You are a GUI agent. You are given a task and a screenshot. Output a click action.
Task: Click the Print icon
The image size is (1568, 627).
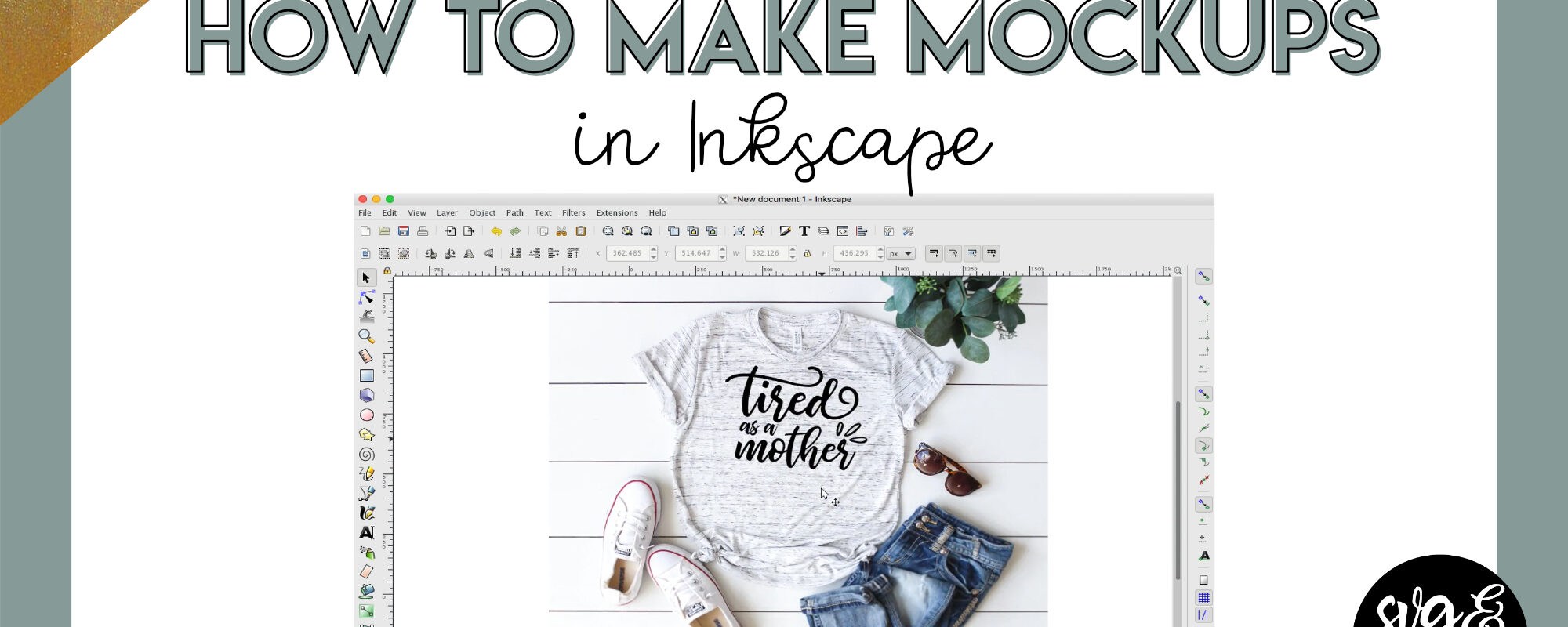pos(423,231)
